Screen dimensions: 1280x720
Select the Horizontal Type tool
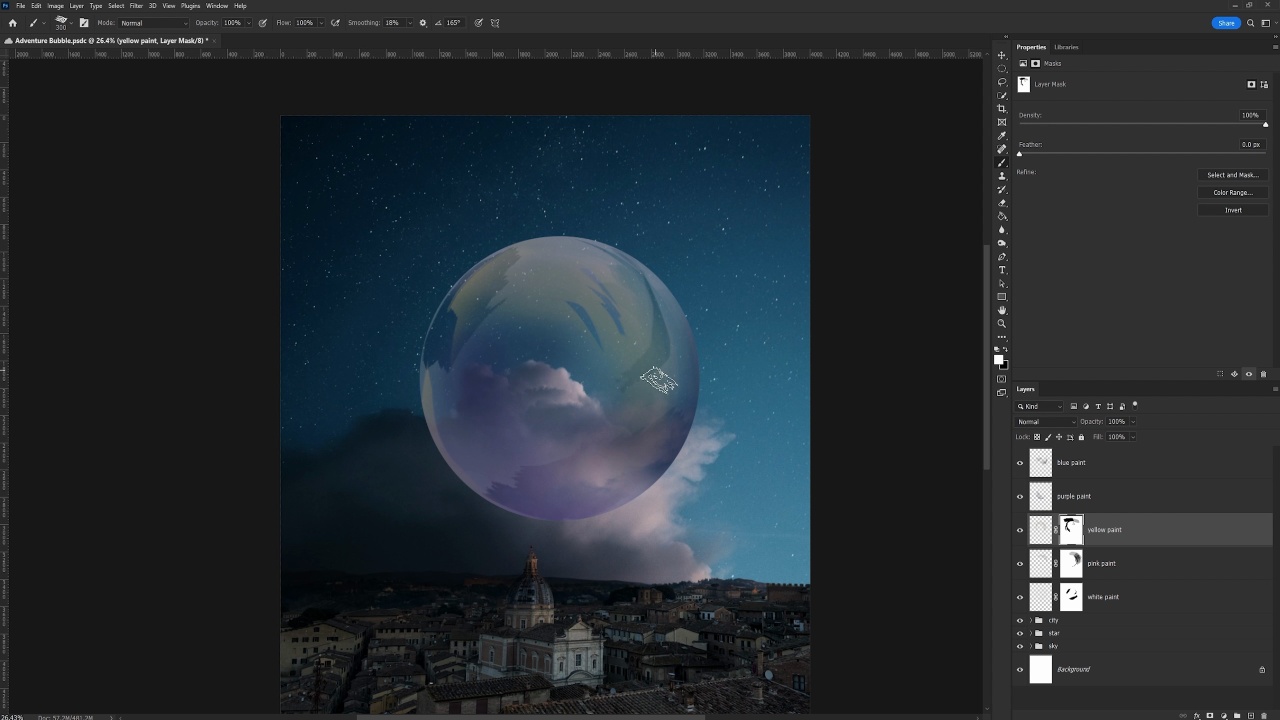[x=1002, y=270]
